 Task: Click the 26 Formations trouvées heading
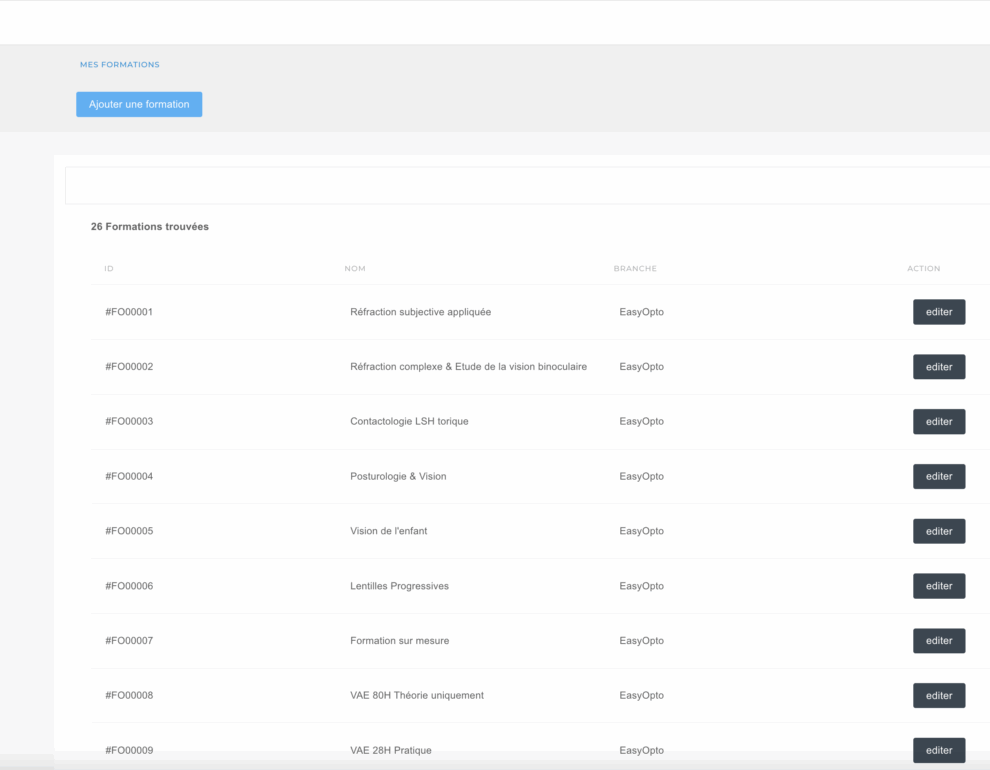[x=150, y=227]
